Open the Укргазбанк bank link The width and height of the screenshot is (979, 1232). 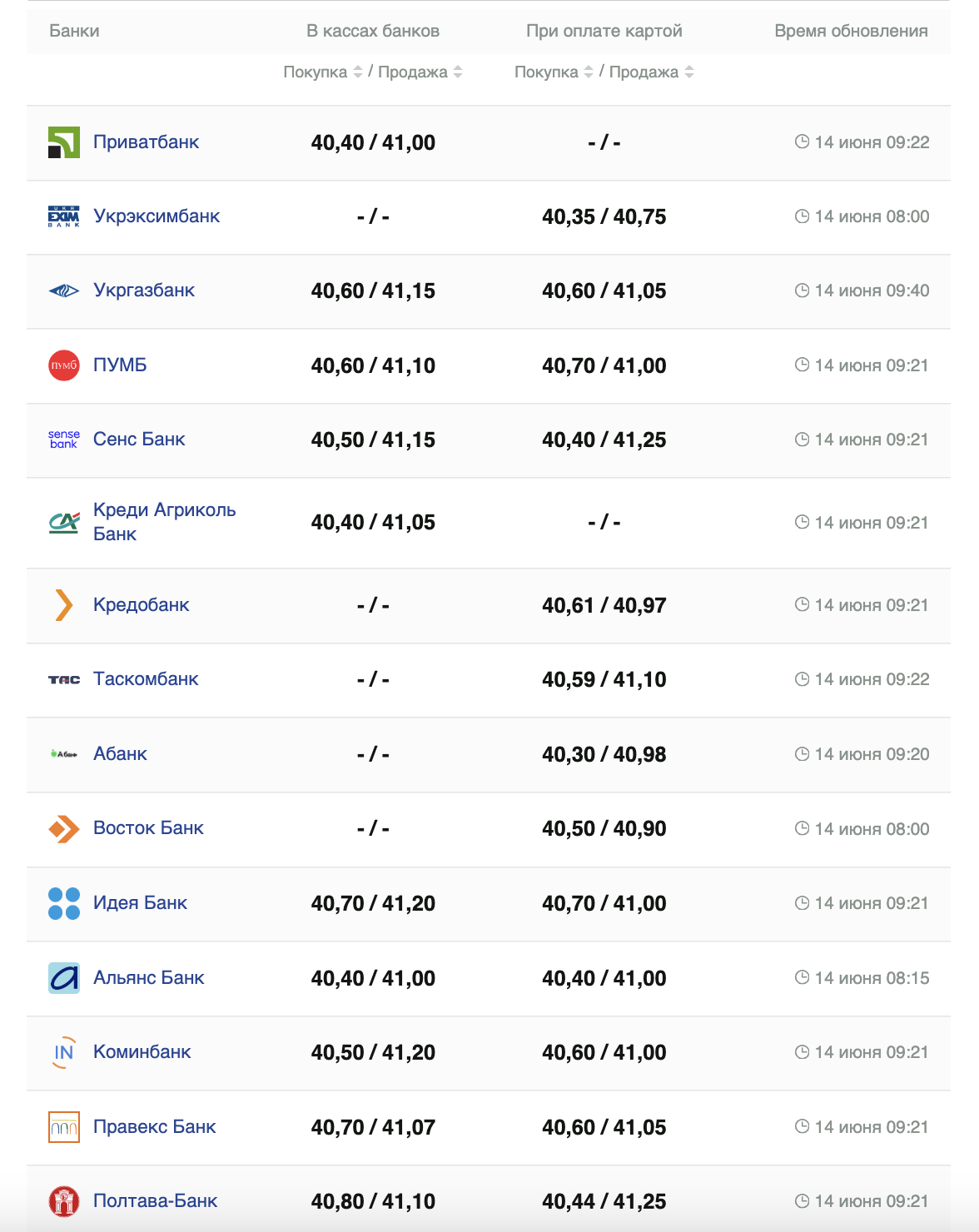(x=144, y=291)
